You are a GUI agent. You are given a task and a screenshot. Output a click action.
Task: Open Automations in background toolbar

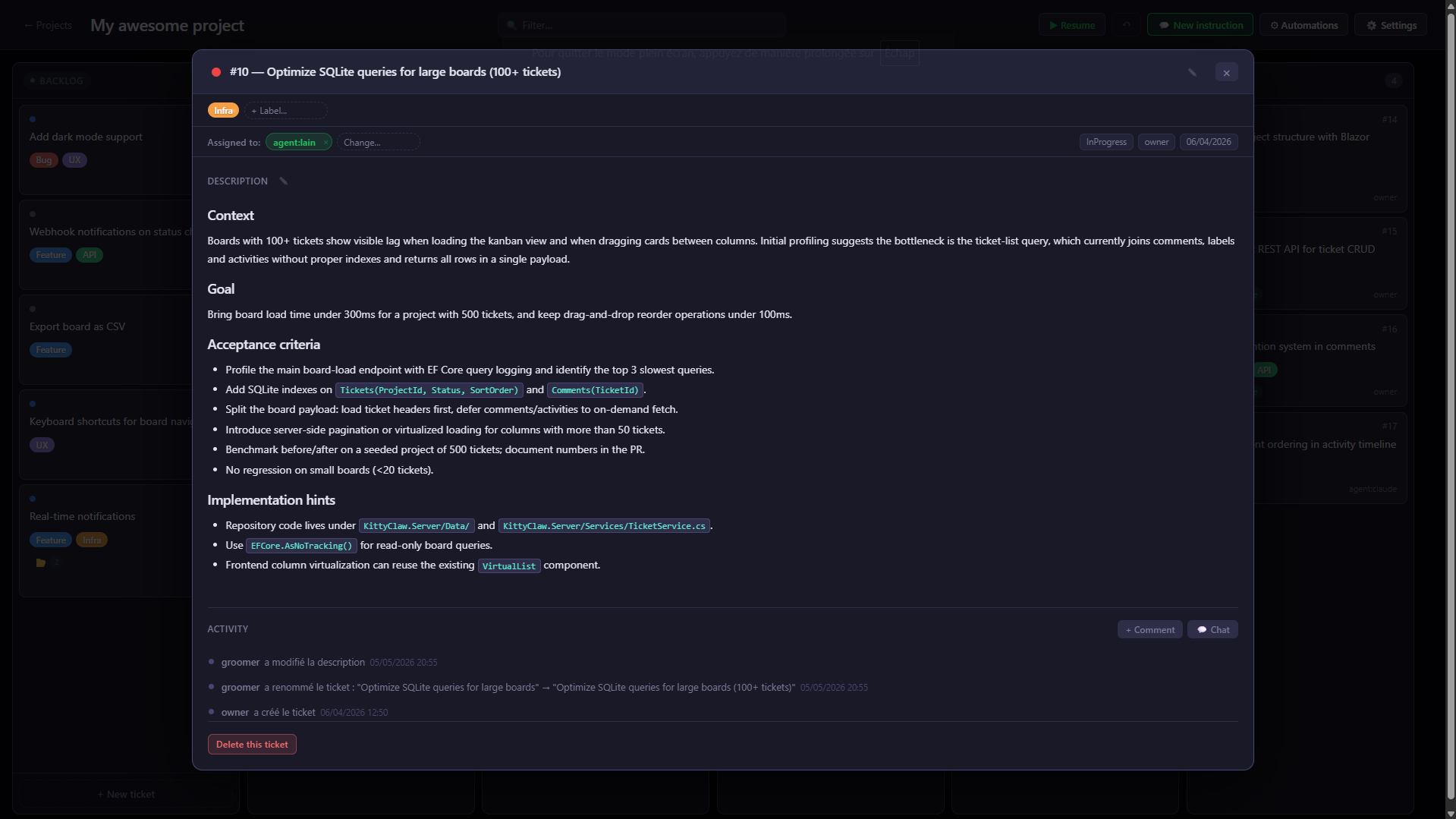pos(1303,25)
